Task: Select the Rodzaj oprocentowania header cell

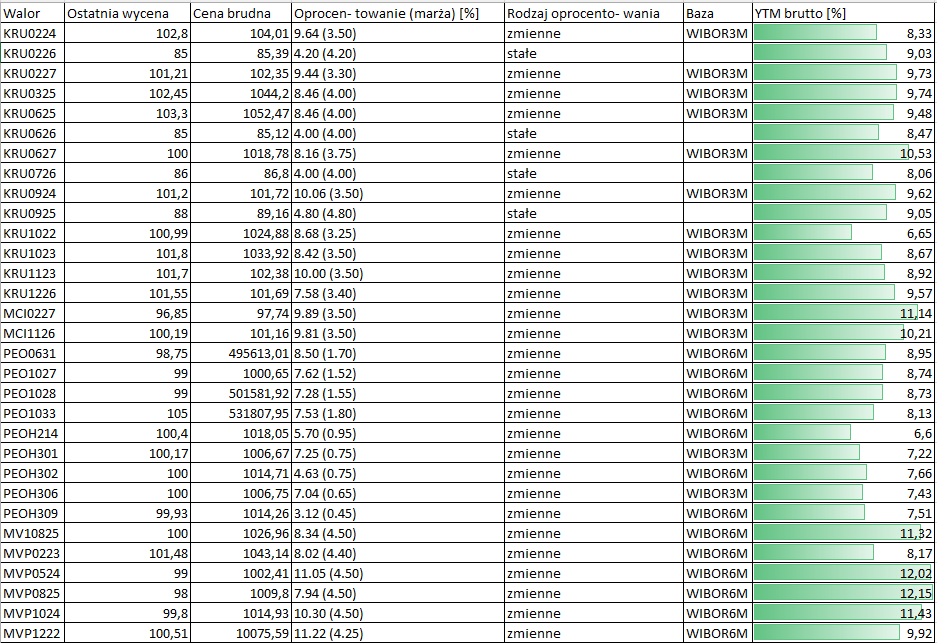Action: 594,13
